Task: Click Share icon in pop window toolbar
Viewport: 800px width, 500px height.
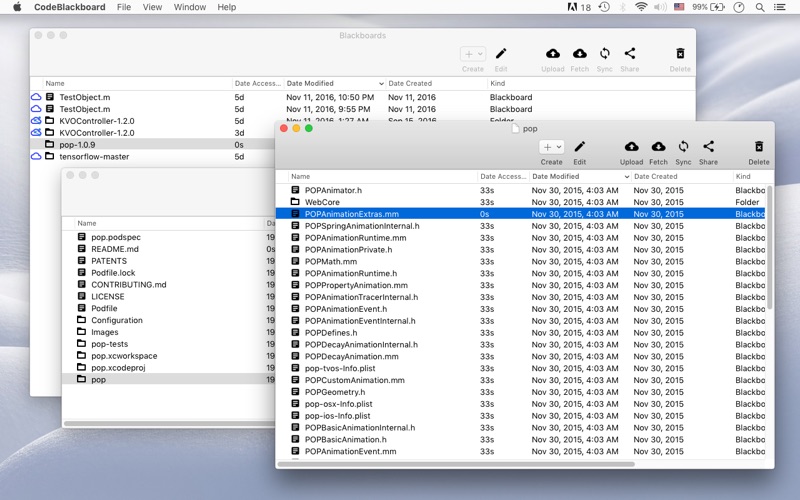Action: pos(708,147)
